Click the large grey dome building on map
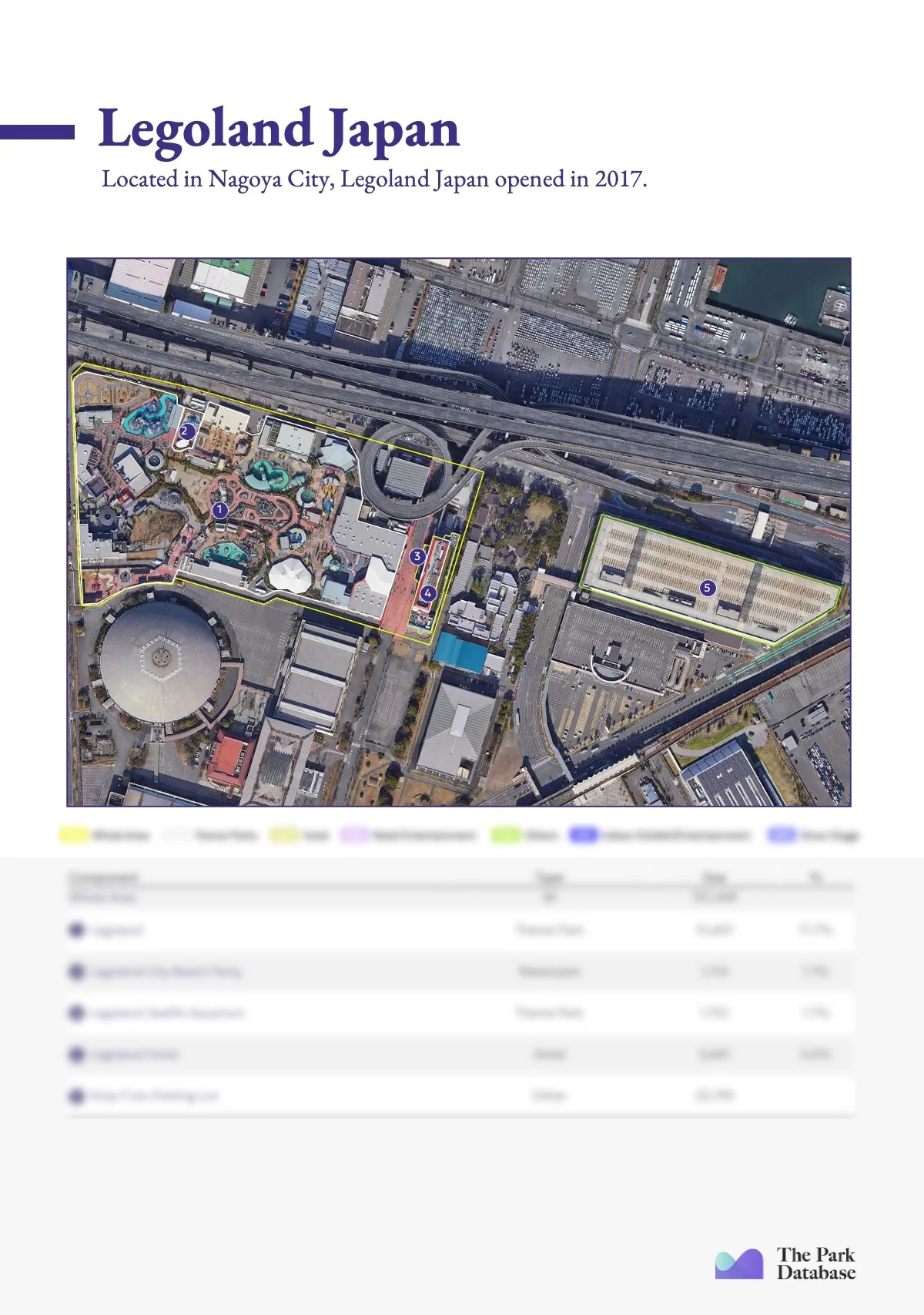The width and height of the screenshot is (924, 1315). point(160,663)
